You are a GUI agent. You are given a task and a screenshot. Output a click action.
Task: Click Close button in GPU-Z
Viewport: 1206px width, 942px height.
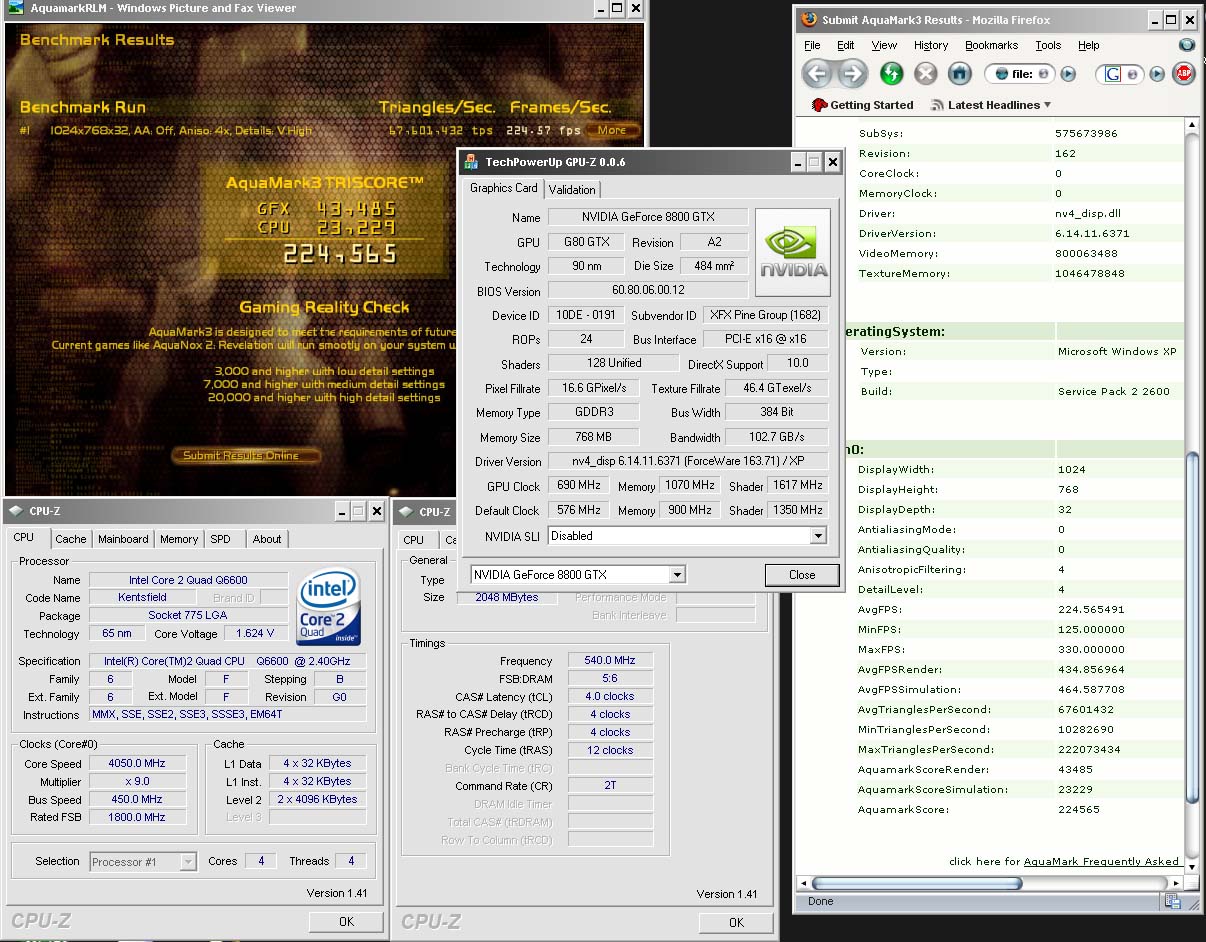(x=802, y=575)
